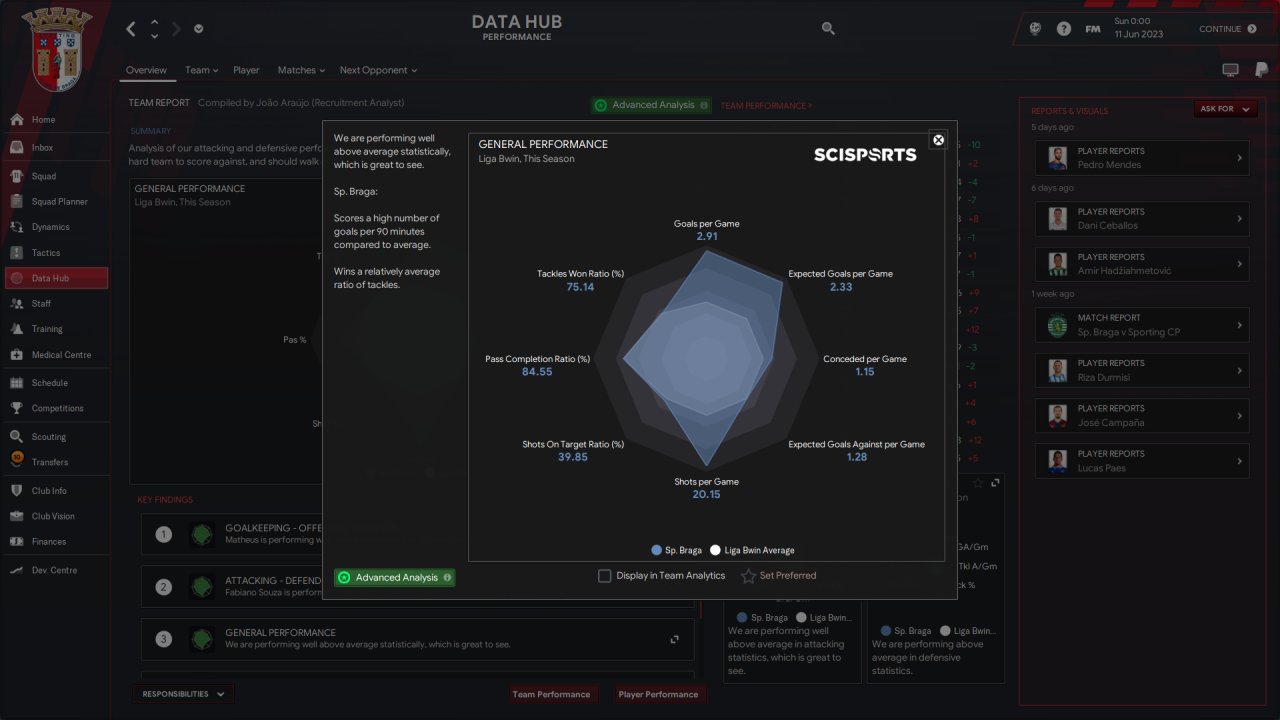The width and height of the screenshot is (1280, 720).
Task: Switch to the Overview tab
Action: [146, 70]
